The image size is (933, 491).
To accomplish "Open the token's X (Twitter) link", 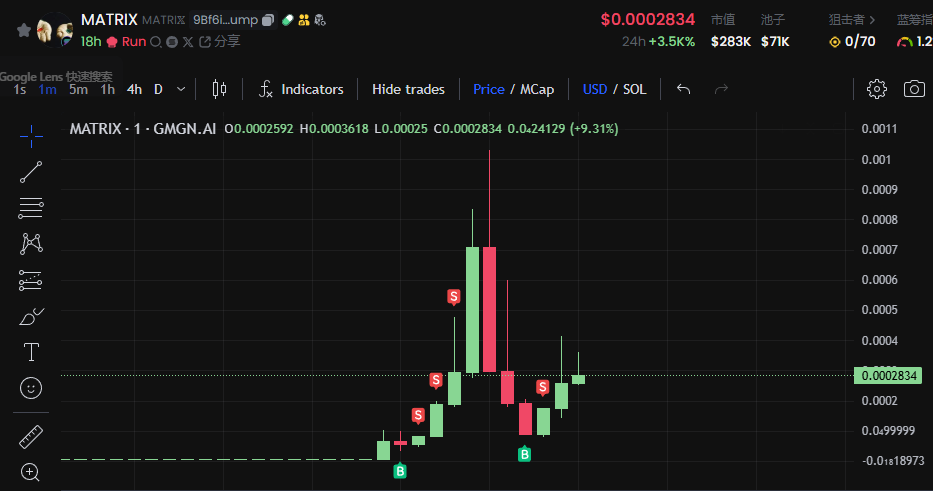I will pos(188,42).
